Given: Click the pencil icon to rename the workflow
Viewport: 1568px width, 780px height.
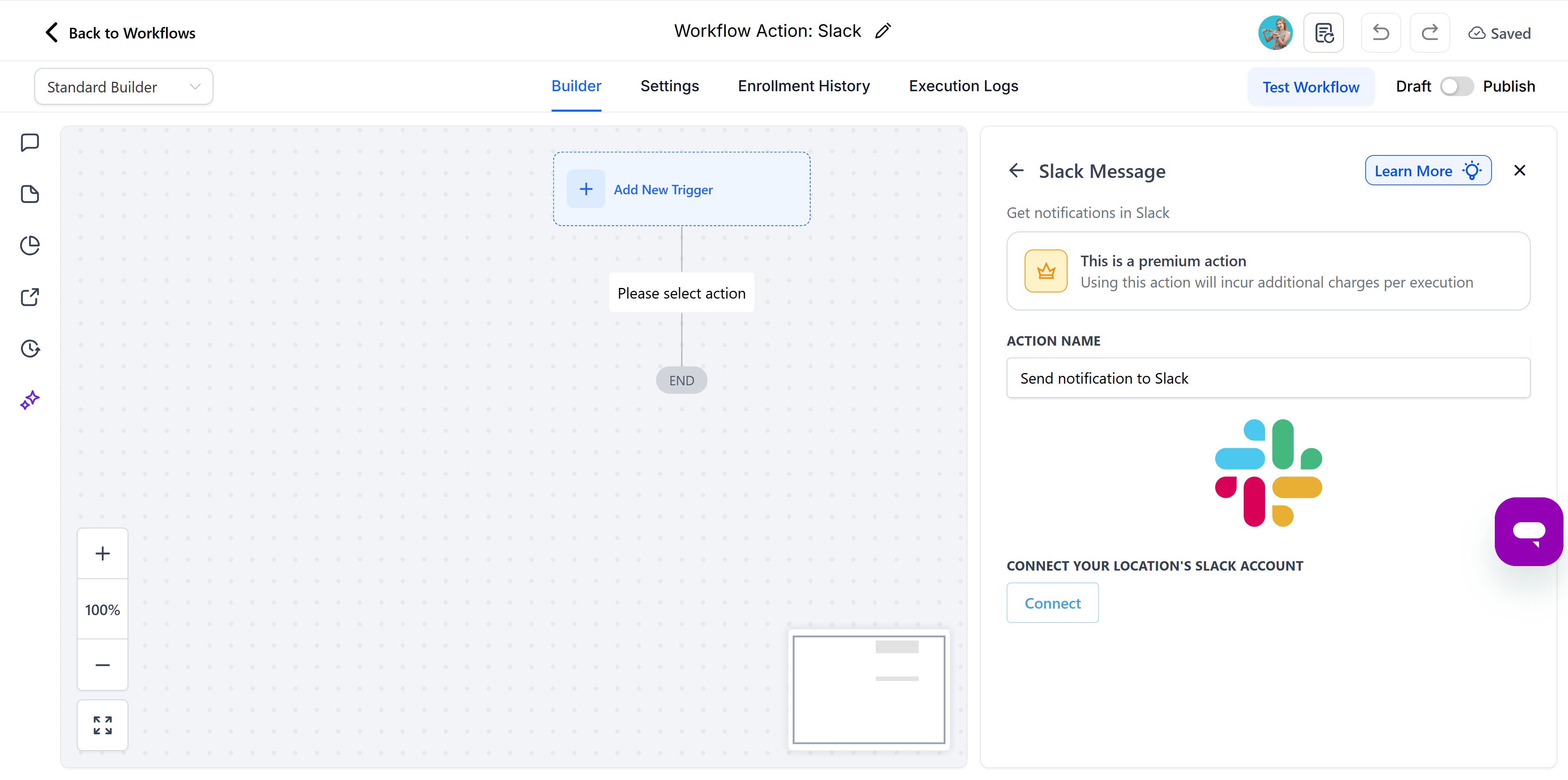Looking at the screenshot, I should 883,30.
